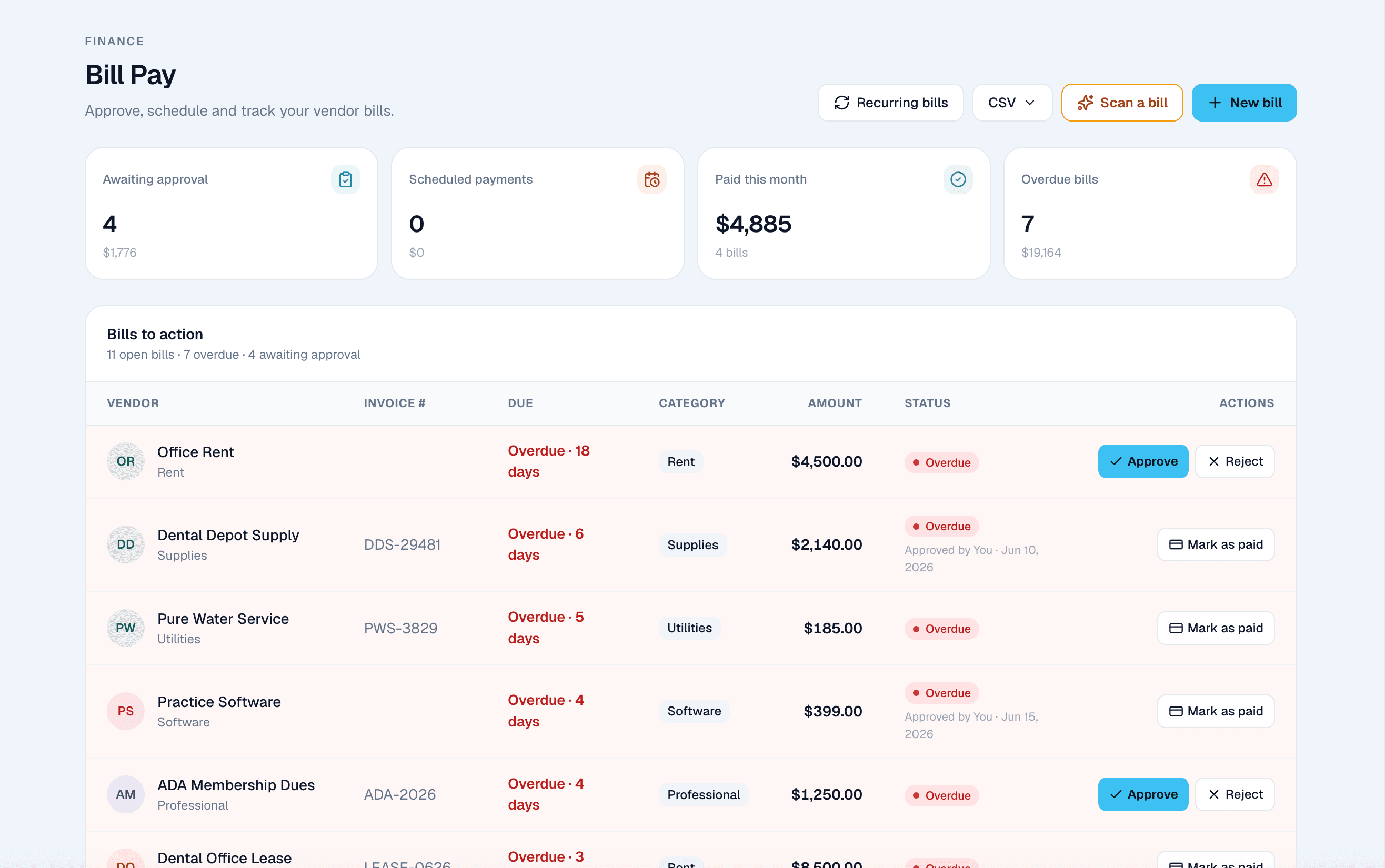Click the $1,250.00 amount
Viewport: 1385px width, 868px height.
[826, 794]
